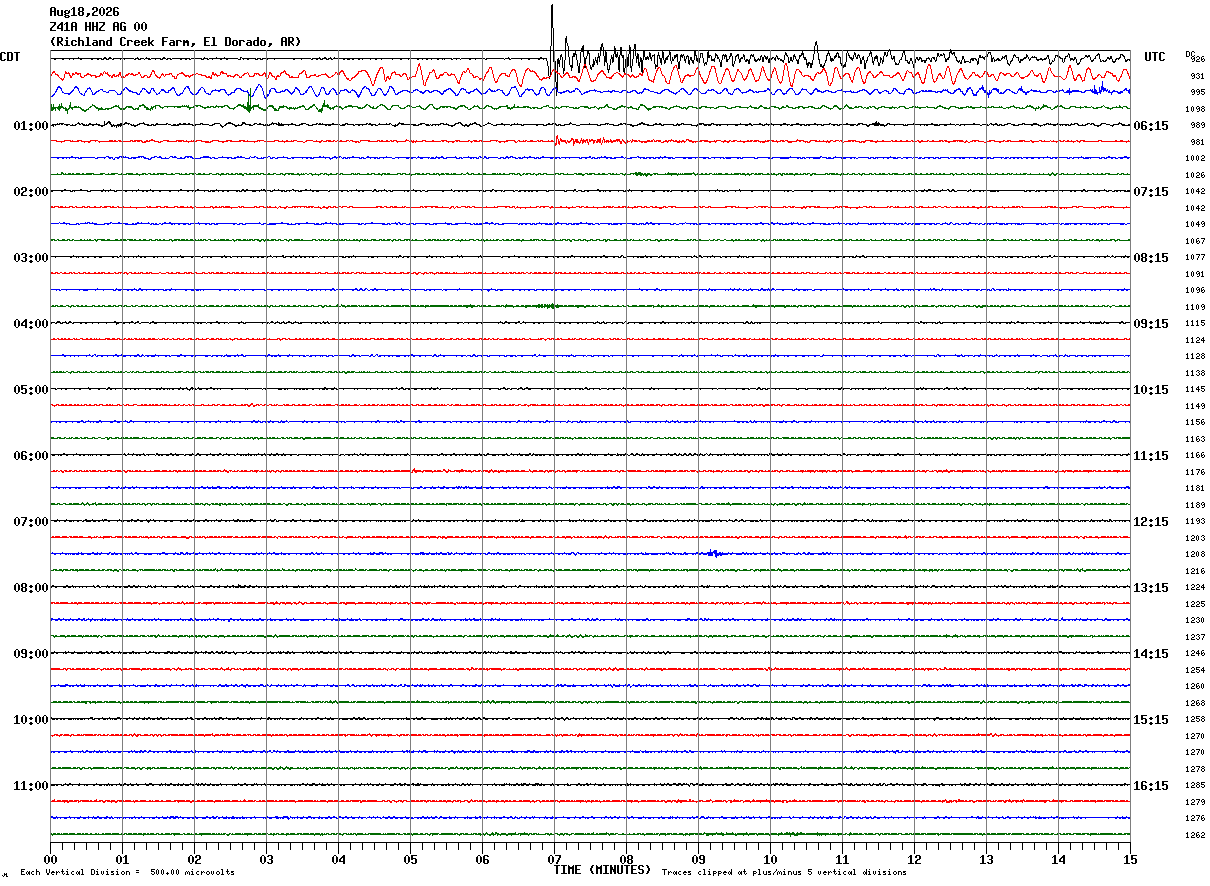
Task: Click the "06:00" CDT hour label
Action: (31, 456)
